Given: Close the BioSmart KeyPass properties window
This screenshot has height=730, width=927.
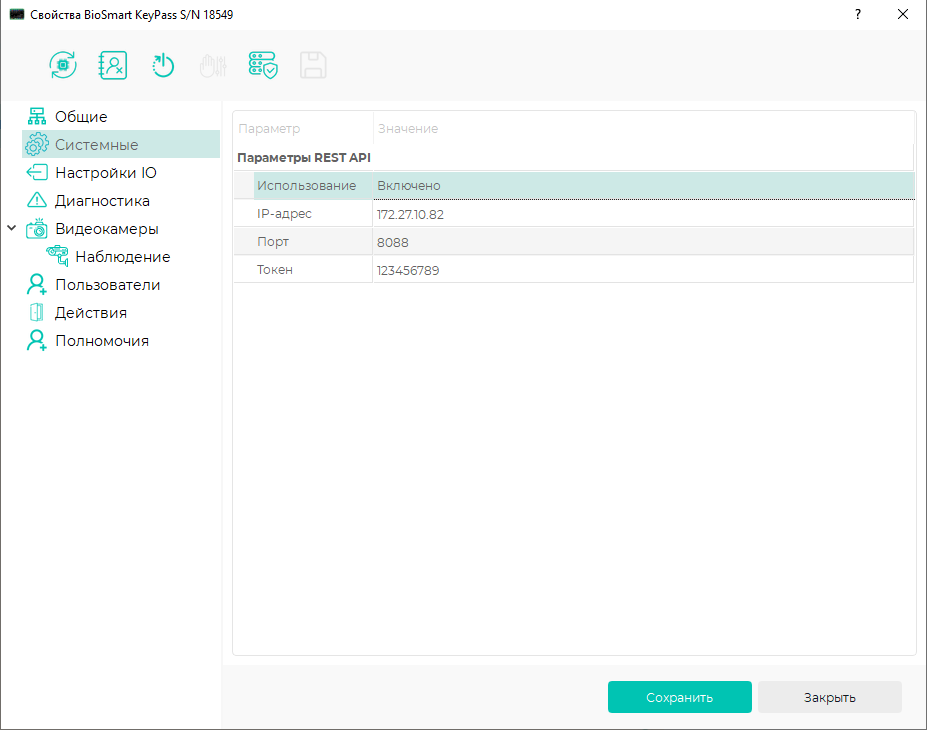Looking at the screenshot, I should (x=903, y=14).
